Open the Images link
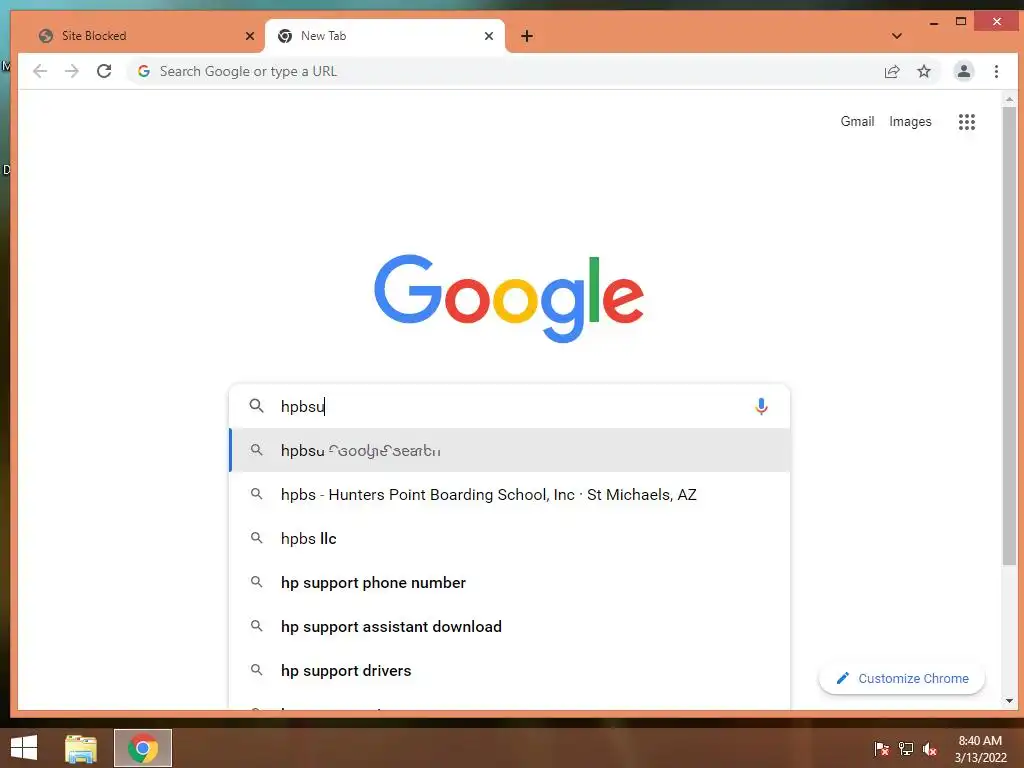Screen dimensions: 1024x768 910,121
